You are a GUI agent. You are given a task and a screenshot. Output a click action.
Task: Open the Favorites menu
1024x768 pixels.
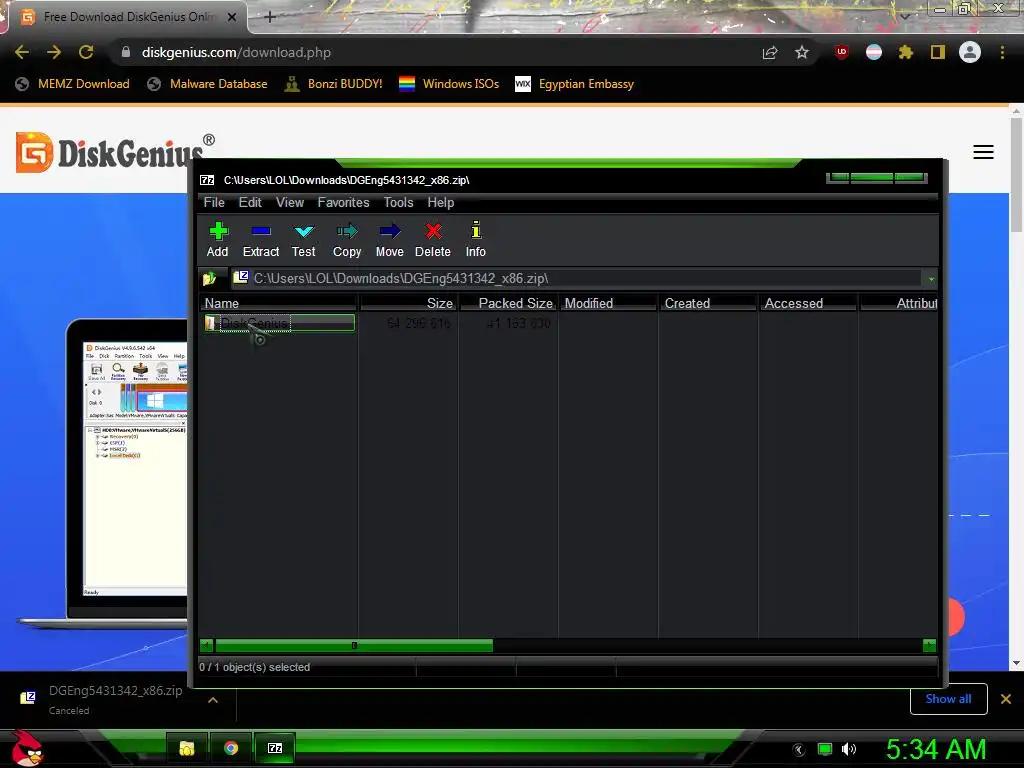pyautogui.click(x=344, y=202)
